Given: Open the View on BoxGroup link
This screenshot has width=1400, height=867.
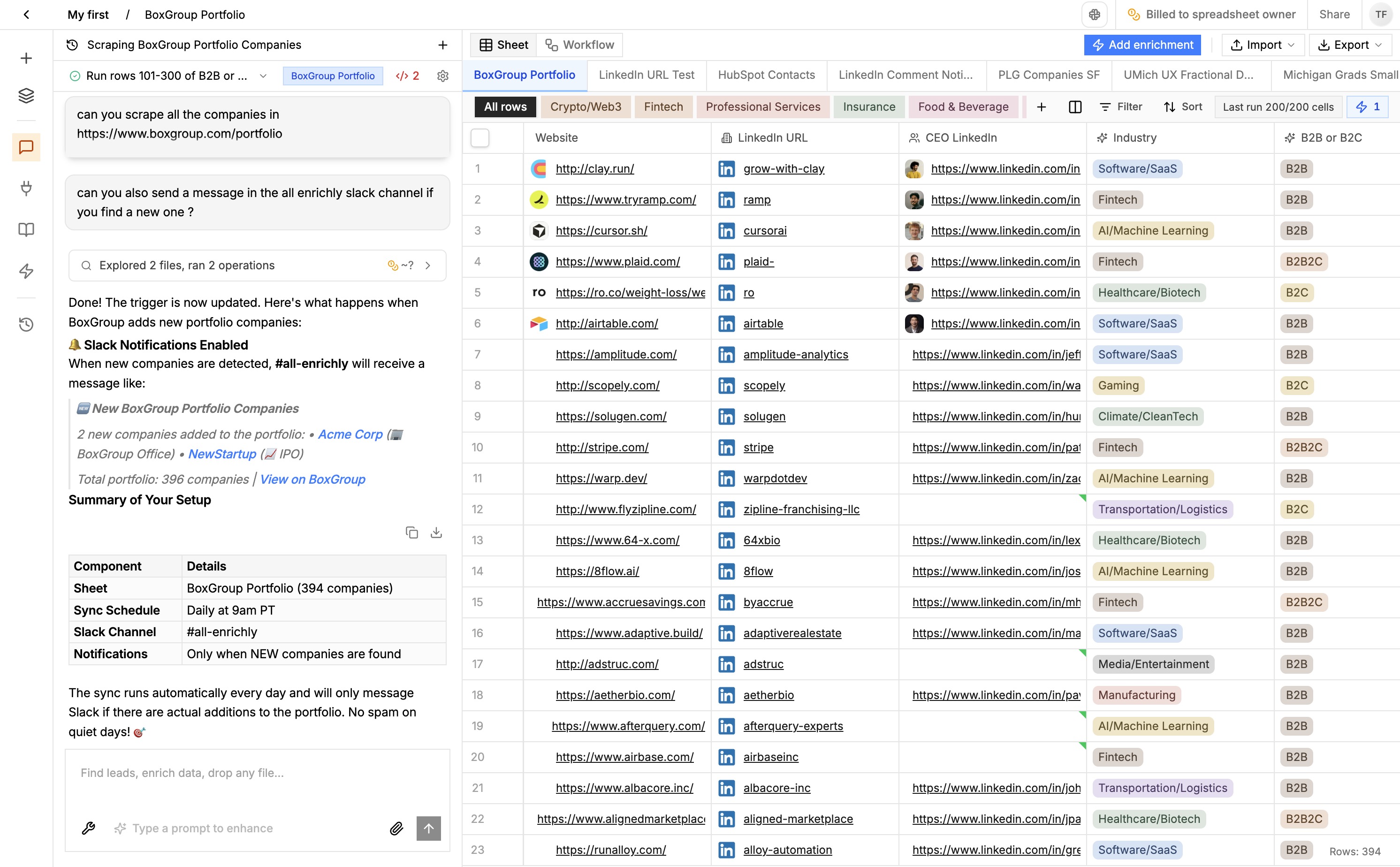Looking at the screenshot, I should click(x=312, y=479).
